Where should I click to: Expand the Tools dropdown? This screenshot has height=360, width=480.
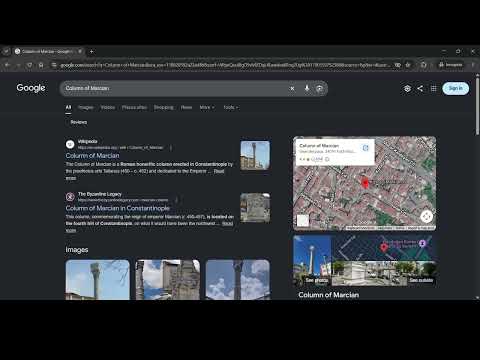point(231,107)
